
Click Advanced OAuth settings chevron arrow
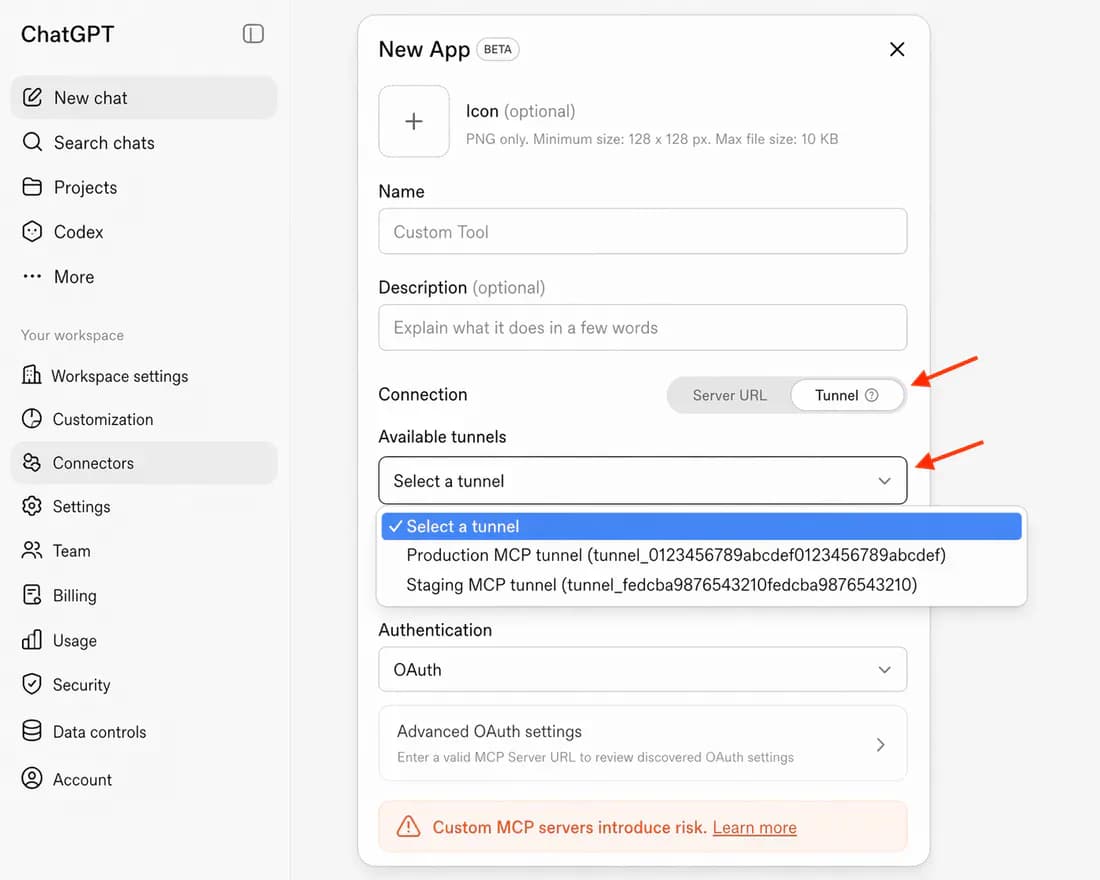[x=880, y=745]
